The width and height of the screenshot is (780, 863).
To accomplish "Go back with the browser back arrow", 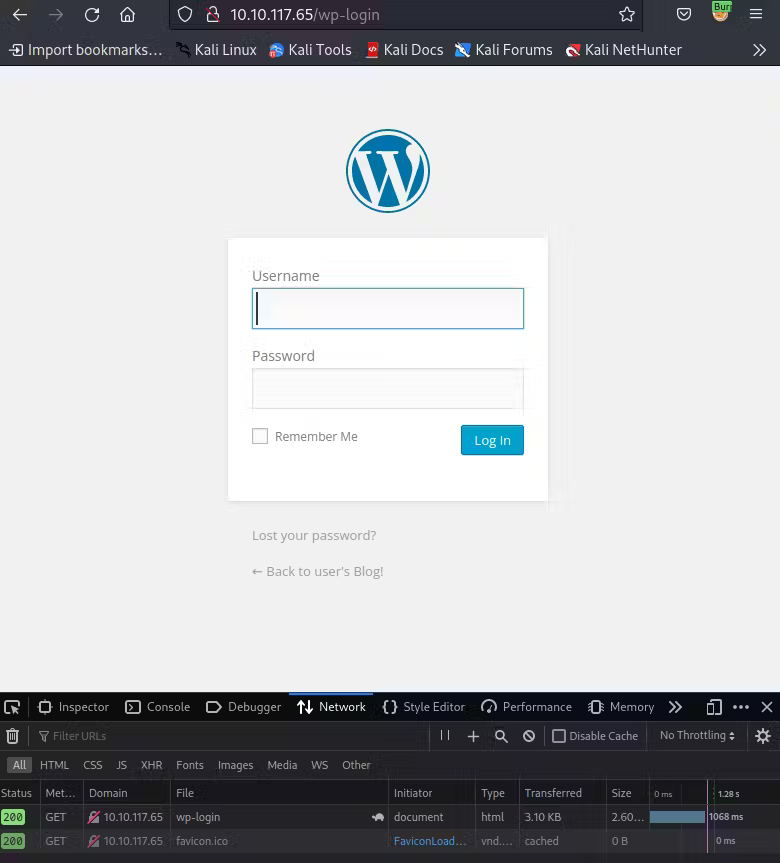I will point(20,15).
